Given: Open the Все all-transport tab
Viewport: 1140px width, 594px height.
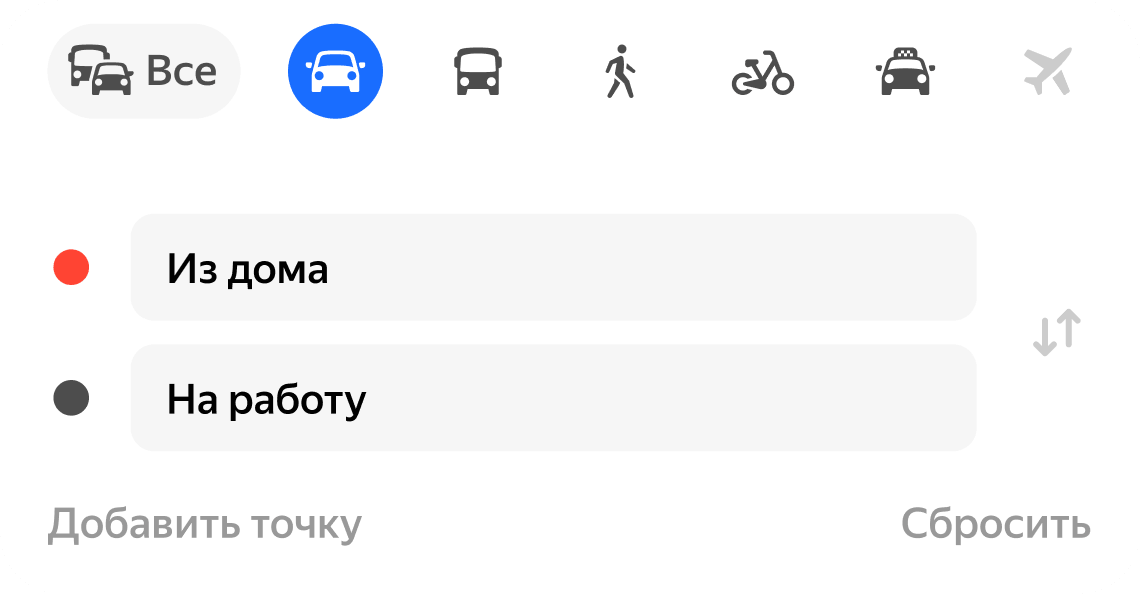Looking at the screenshot, I should 143,71.
